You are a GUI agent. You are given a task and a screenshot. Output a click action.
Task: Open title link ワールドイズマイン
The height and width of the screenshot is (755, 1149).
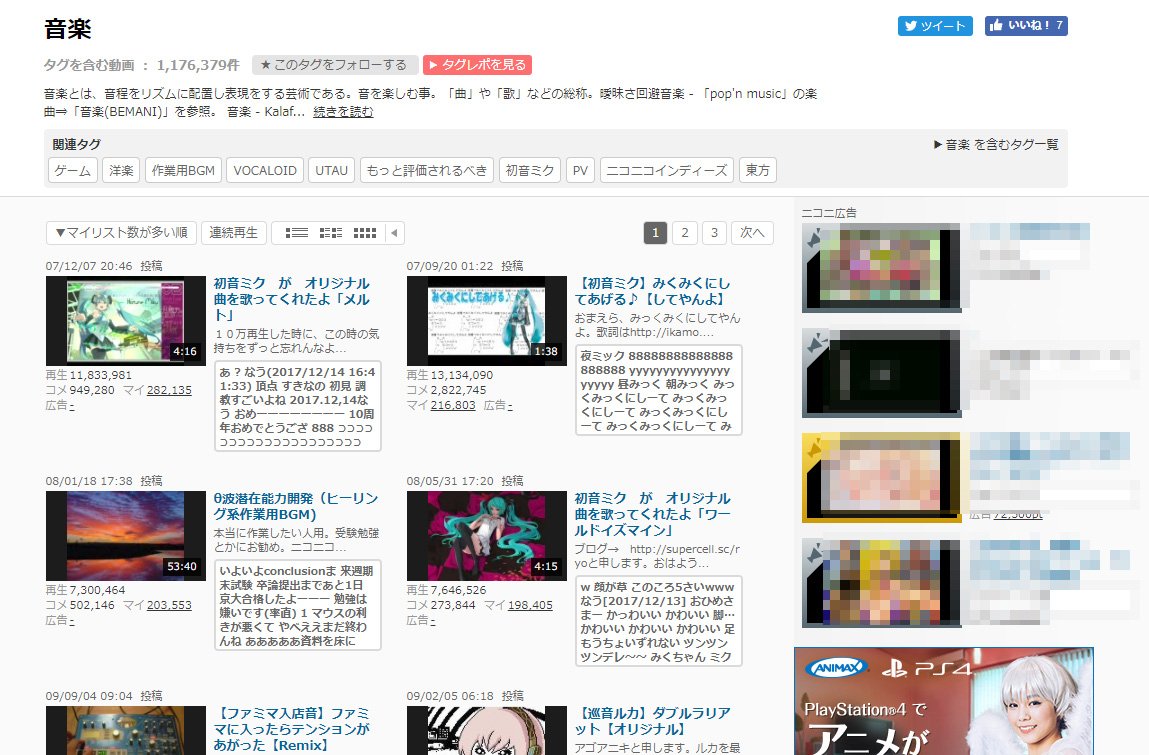tap(653, 514)
